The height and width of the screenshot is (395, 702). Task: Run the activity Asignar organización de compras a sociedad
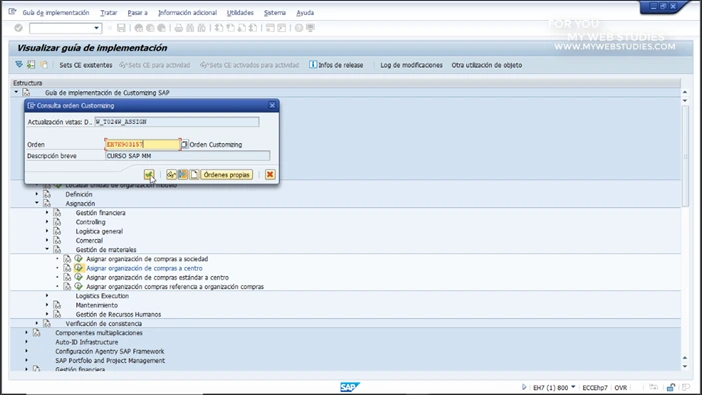point(78,259)
